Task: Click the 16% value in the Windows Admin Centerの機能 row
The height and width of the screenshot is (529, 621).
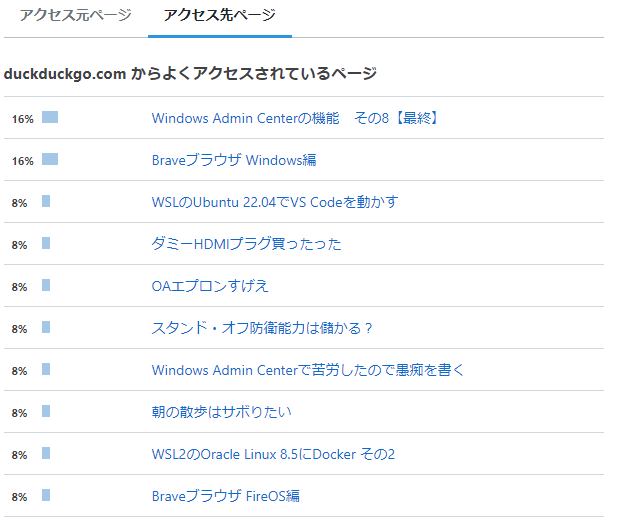Action: [x=23, y=119]
